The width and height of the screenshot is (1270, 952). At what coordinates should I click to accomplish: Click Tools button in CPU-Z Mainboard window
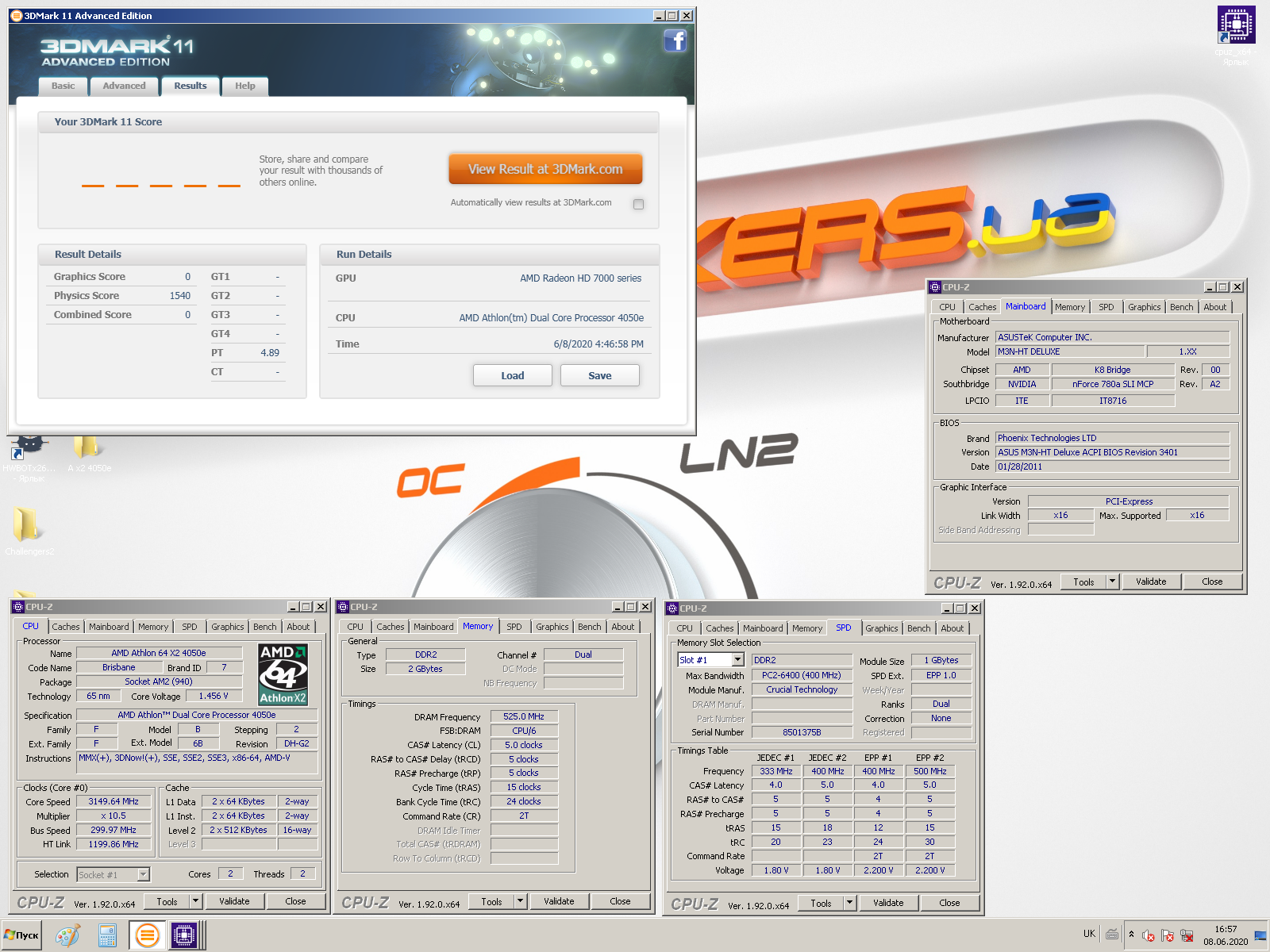pyautogui.click(x=1083, y=582)
